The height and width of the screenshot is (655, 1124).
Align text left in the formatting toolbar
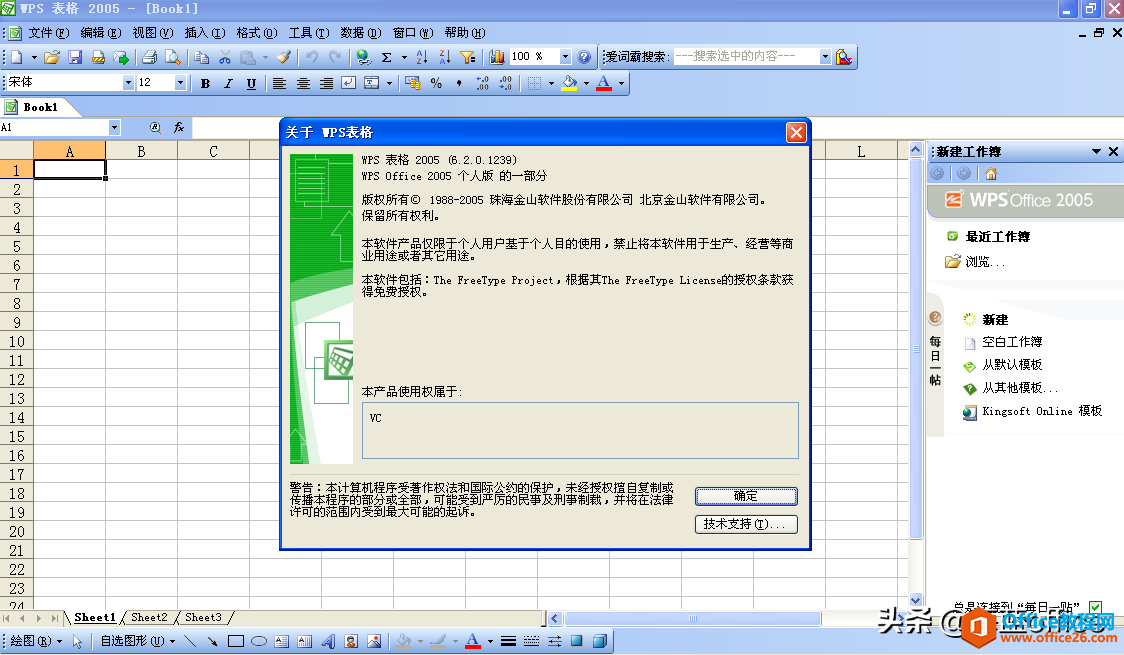pos(280,84)
